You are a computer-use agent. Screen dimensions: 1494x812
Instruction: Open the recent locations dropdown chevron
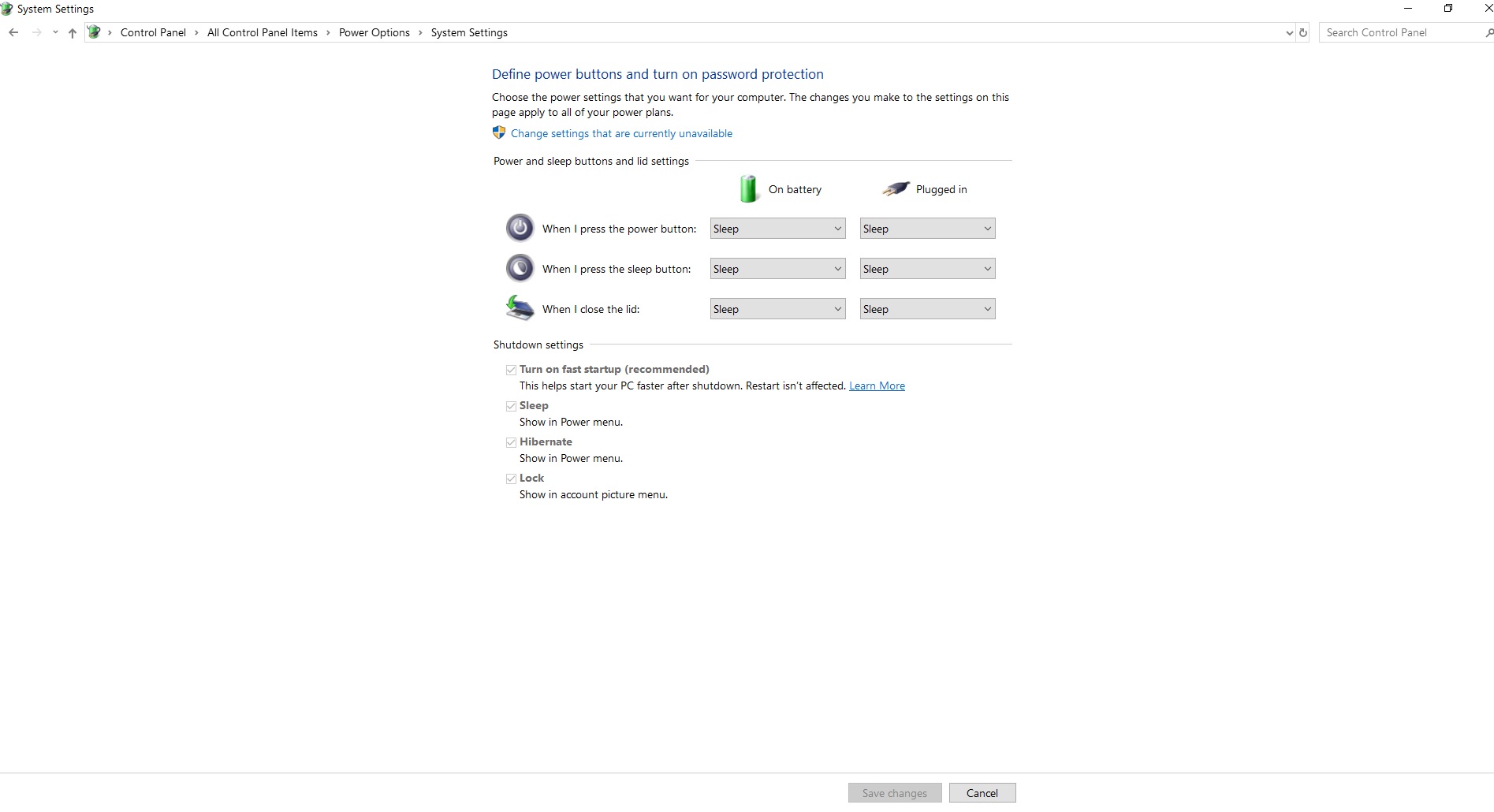(x=55, y=32)
